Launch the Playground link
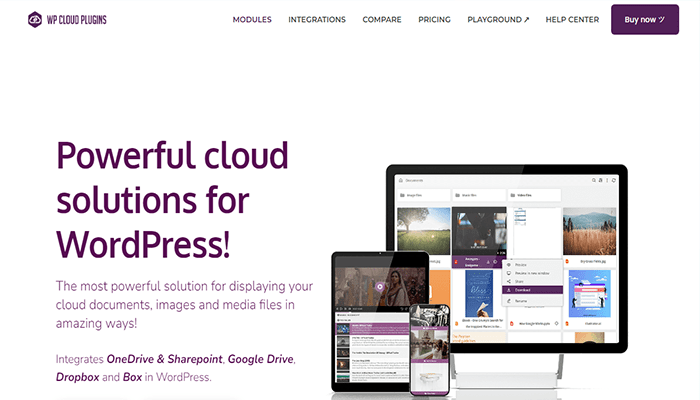This screenshot has height=400, width=700. pyautogui.click(x=498, y=20)
